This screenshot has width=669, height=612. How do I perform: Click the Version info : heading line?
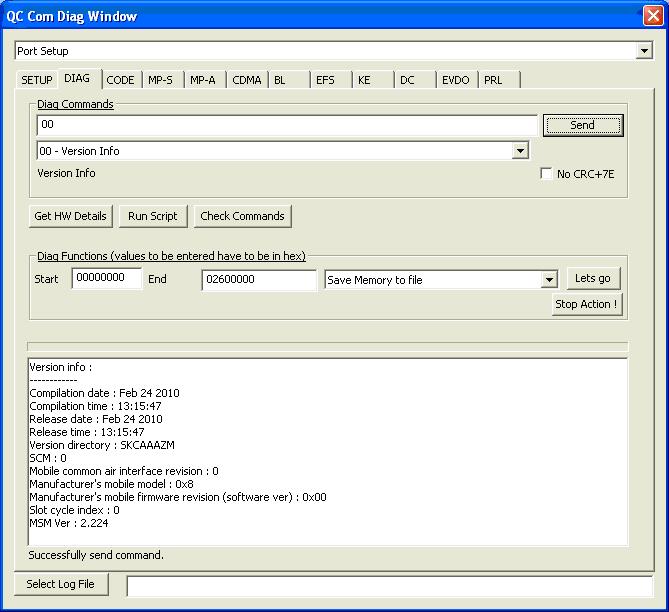pyautogui.click(x=61, y=367)
